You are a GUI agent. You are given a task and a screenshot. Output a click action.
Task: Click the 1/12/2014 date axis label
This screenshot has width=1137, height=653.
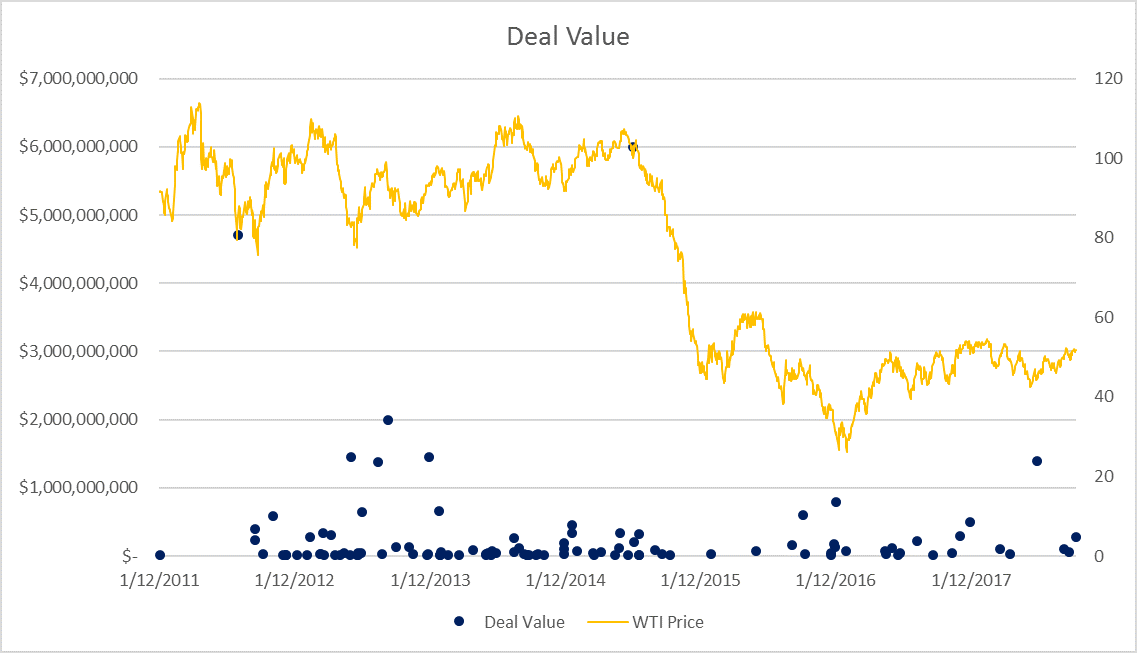pyautogui.click(x=565, y=580)
